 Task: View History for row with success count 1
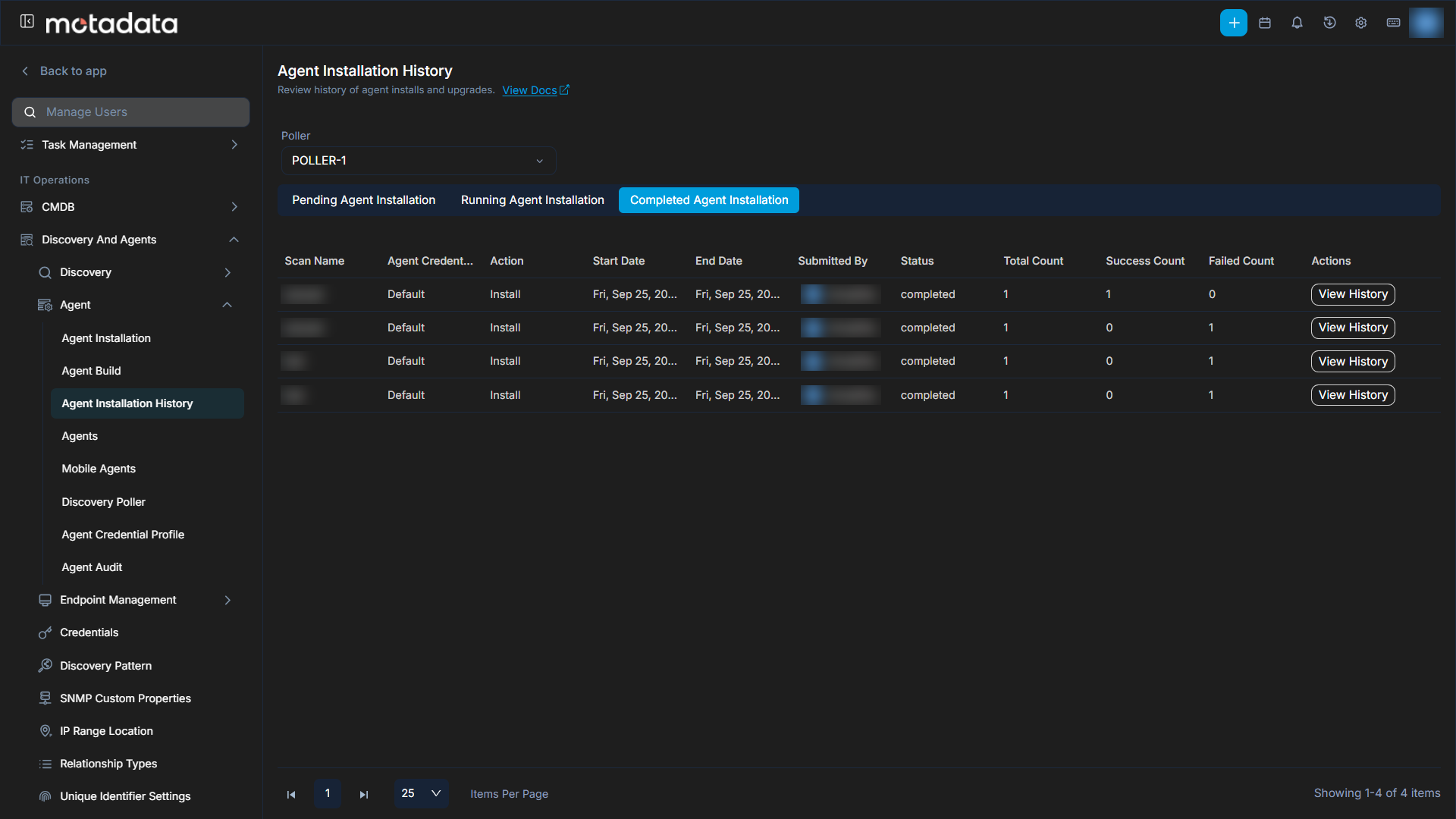click(x=1353, y=294)
